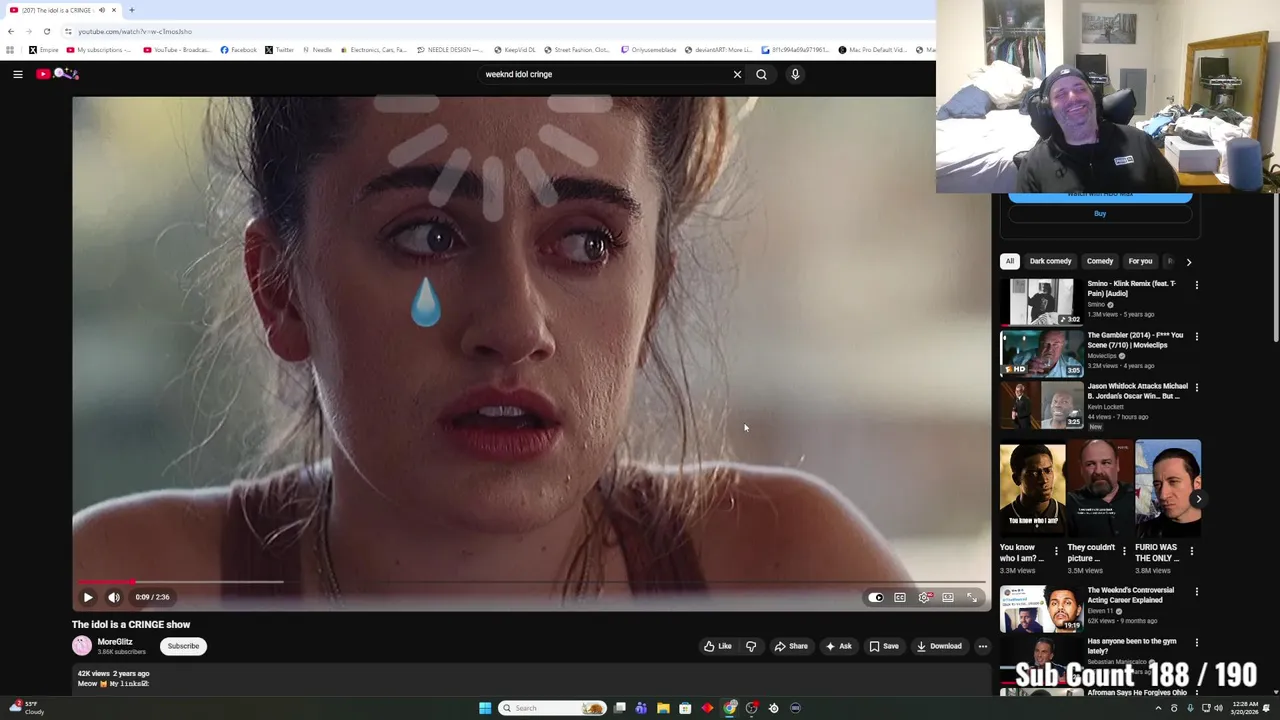The width and height of the screenshot is (1280, 720).
Task: Open options for The Weeknd's Acting Career video
Action: pyautogui.click(x=1196, y=592)
